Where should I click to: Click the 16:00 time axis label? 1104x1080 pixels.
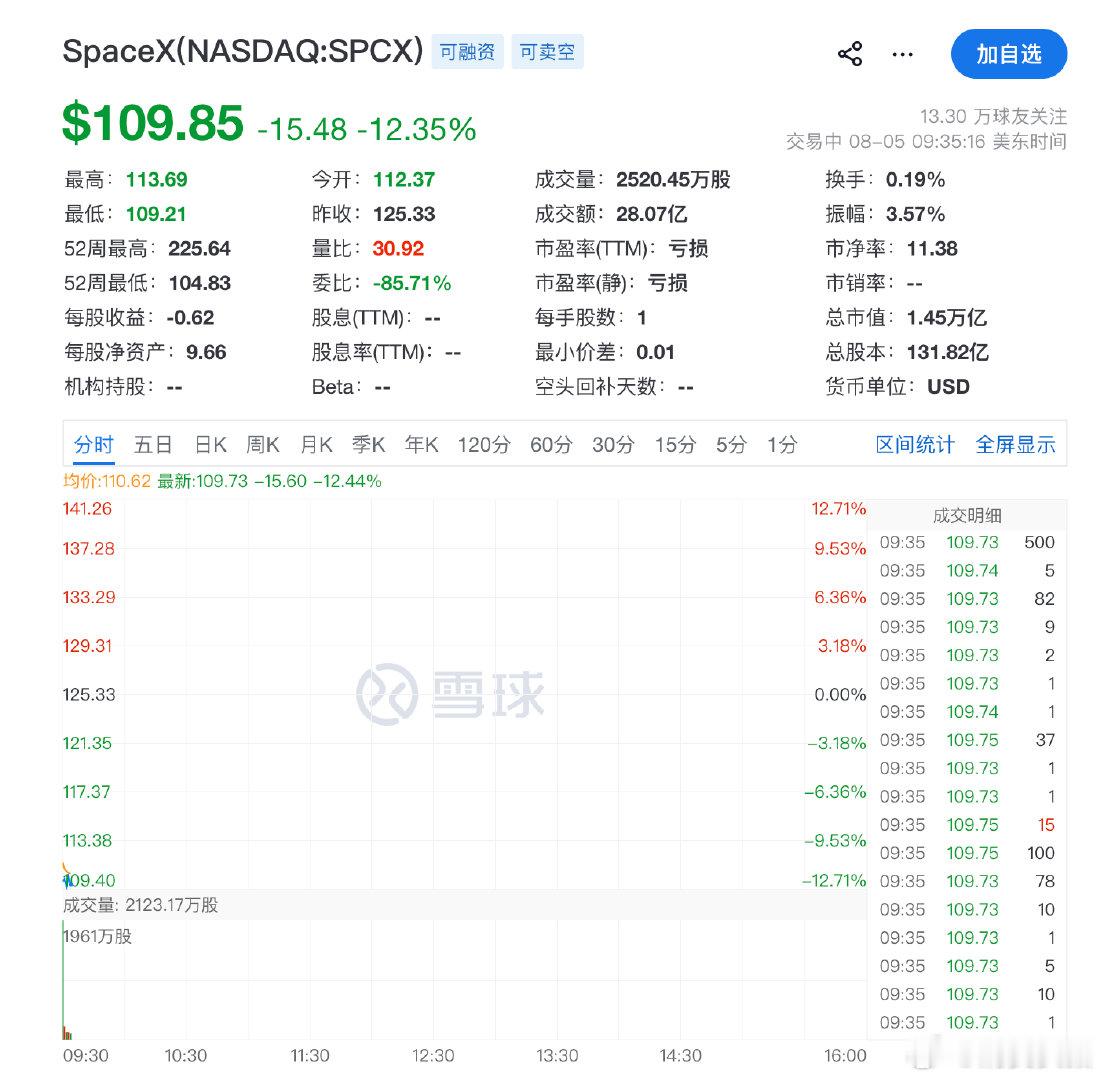(x=845, y=1055)
